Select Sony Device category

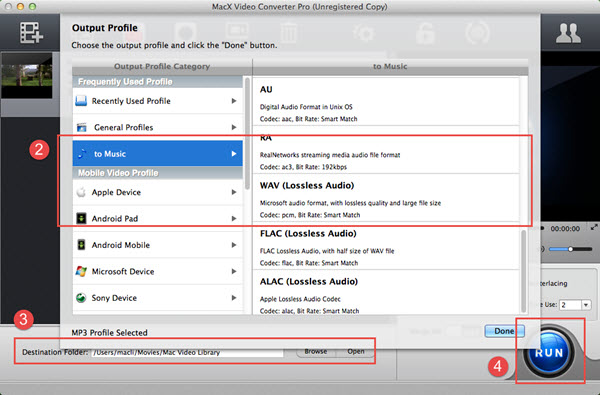point(157,298)
